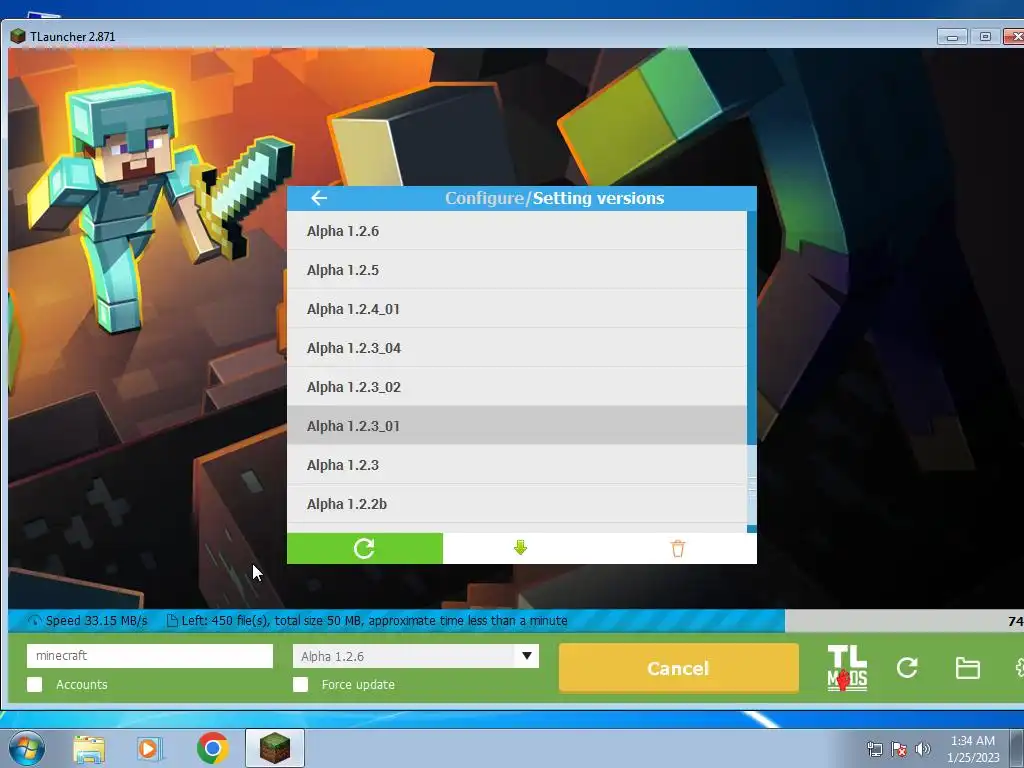Image resolution: width=1024 pixels, height=768 pixels.
Task: Cancel the current download
Action: [x=679, y=668]
